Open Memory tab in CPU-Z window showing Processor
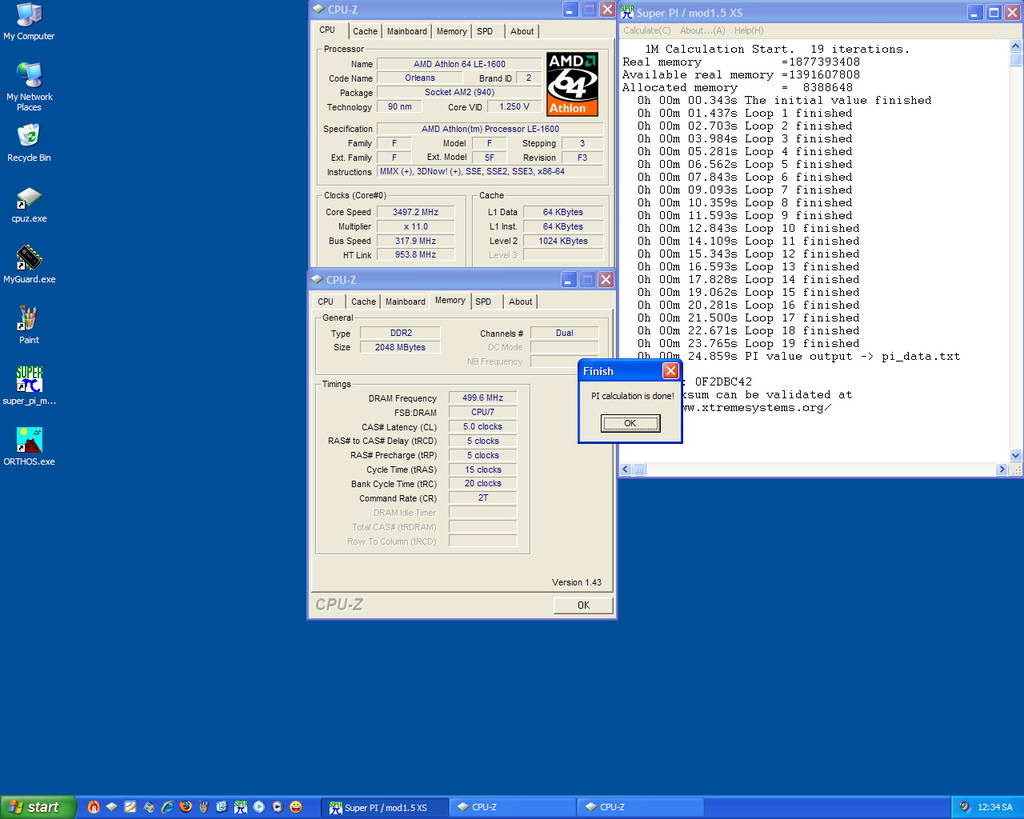The height and width of the screenshot is (819, 1024). point(451,31)
